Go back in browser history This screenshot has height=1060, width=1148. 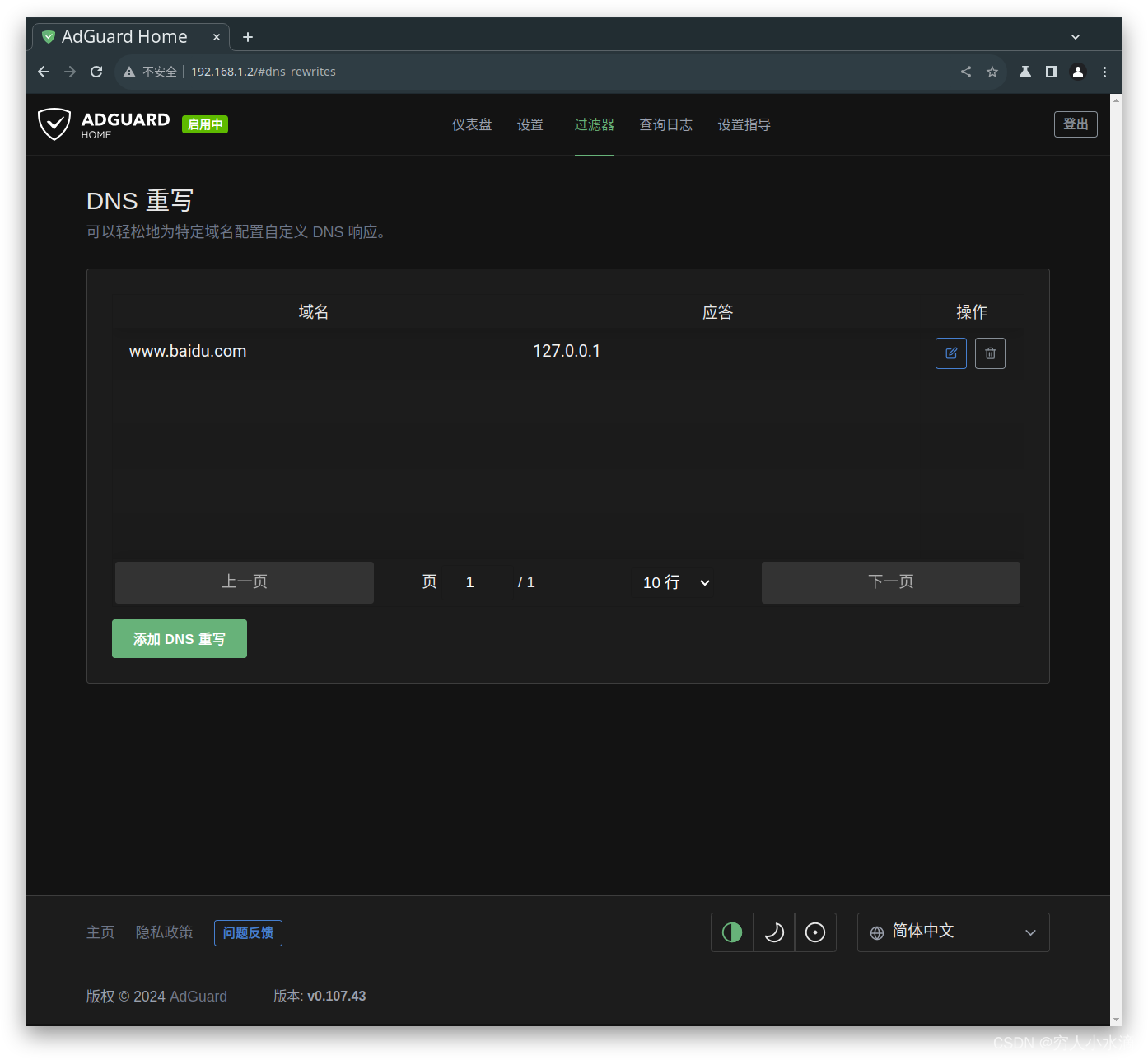[x=44, y=72]
